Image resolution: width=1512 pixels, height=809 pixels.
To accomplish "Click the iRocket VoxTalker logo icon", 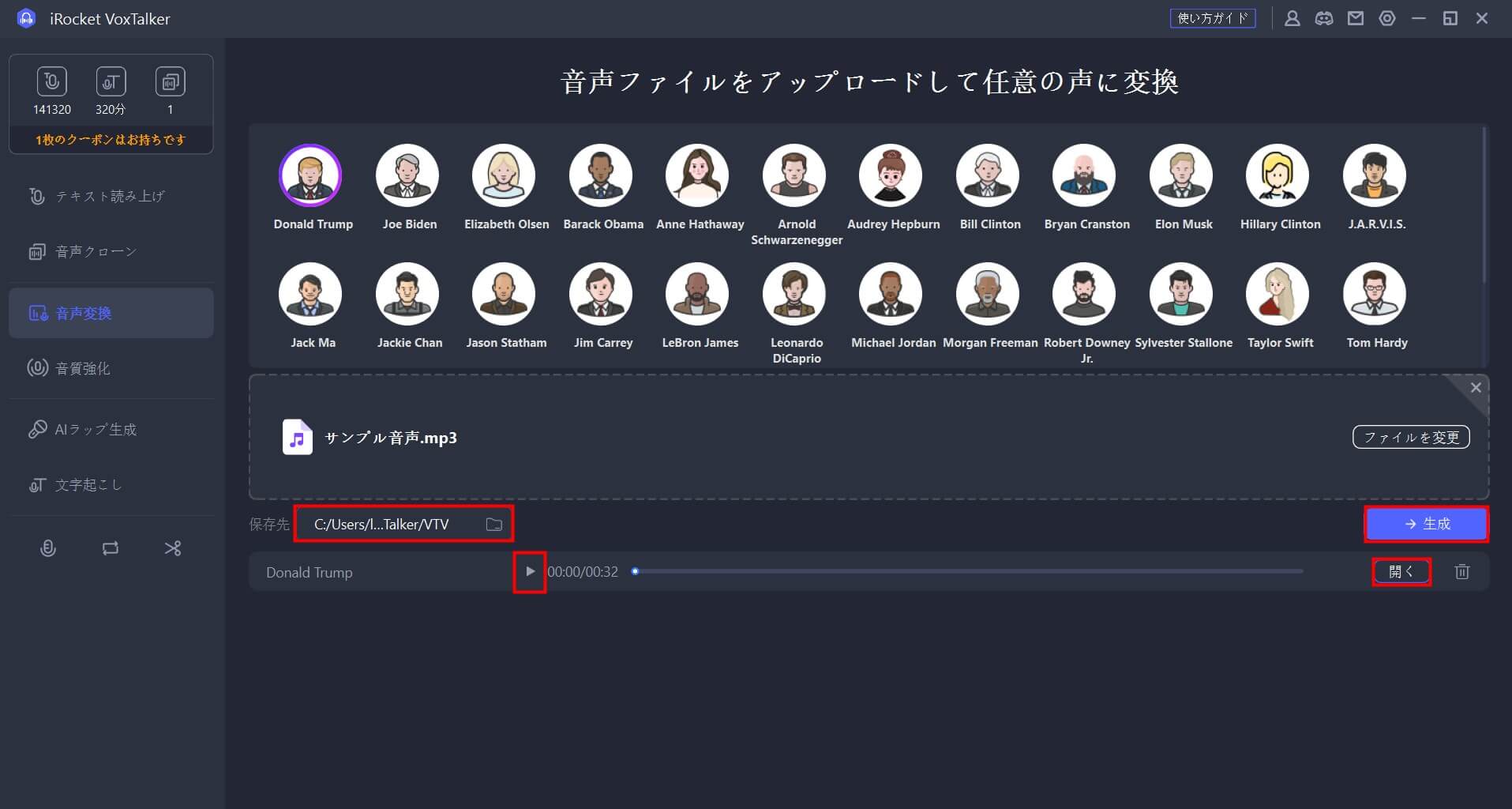I will [26, 18].
